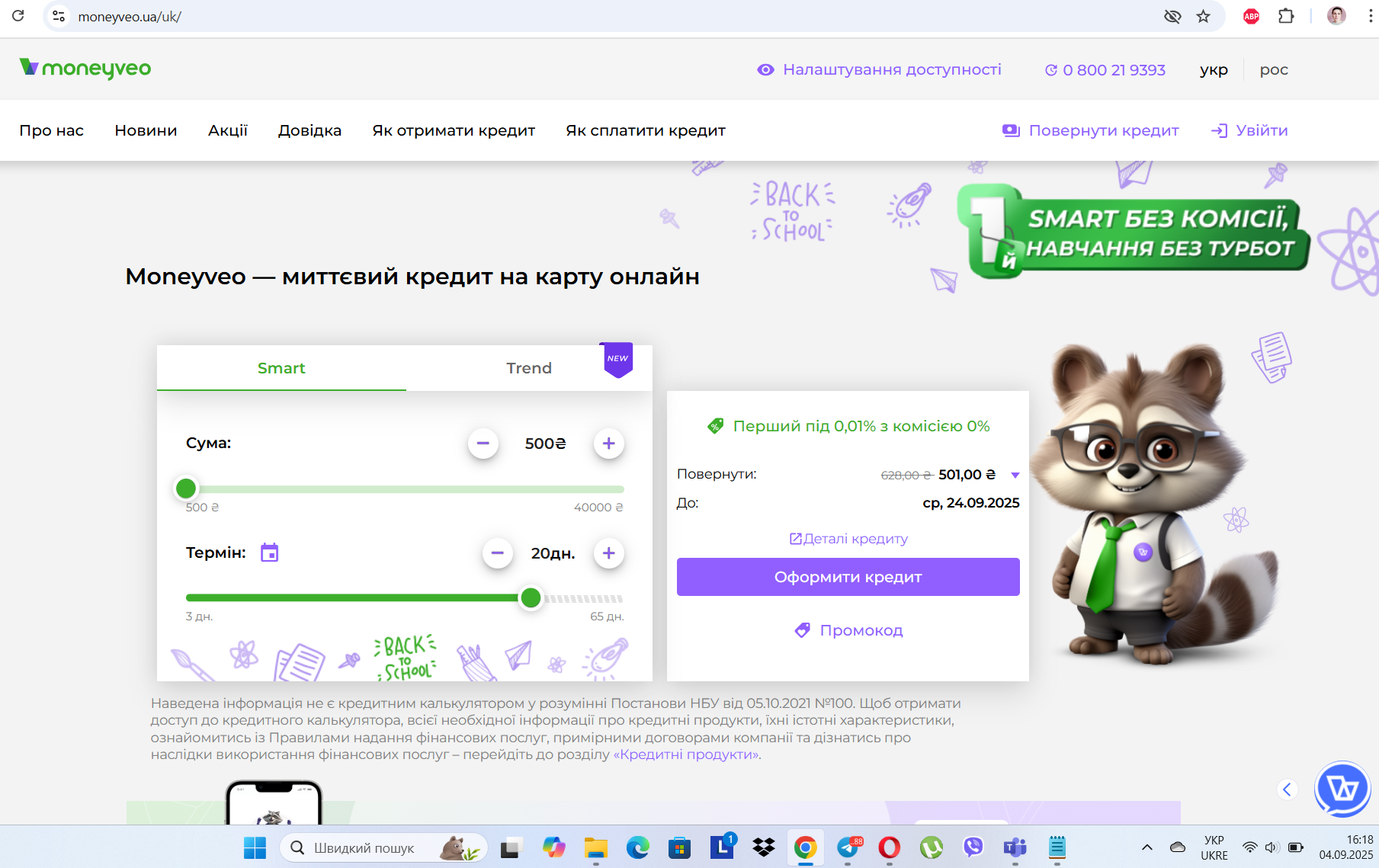Viewport: 1379px width, 868px height.
Task: Open the round chat widget button
Action: point(1342,789)
